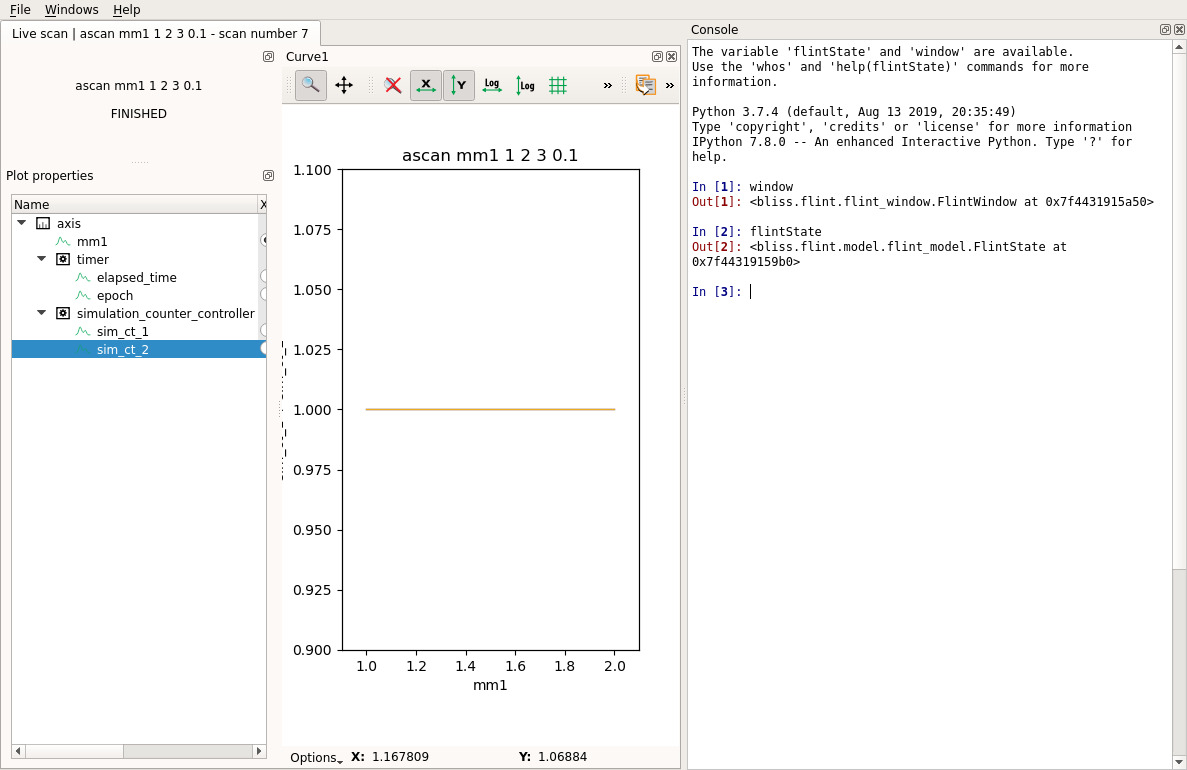
Task: Click the sim_ct_1 curve icon
Action: coord(83,332)
